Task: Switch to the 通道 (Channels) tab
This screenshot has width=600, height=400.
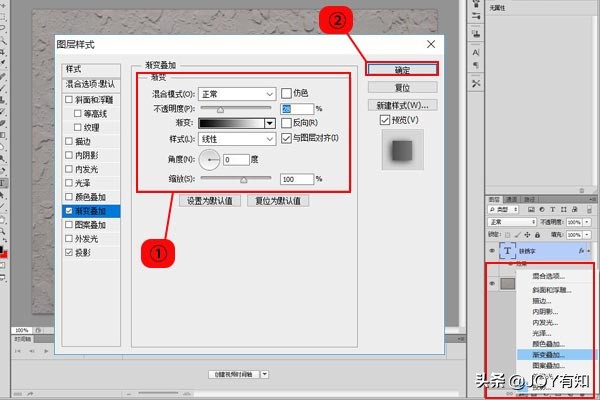Action: pyautogui.click(x=511, y=199)
